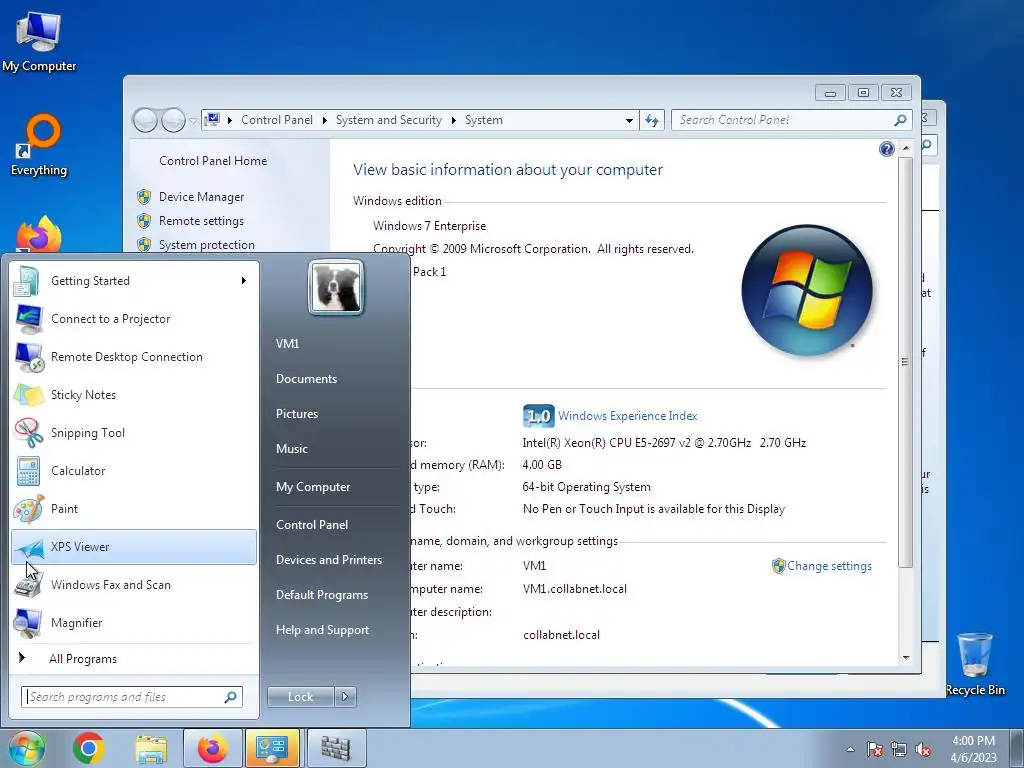Open Default Programs from Start menu
Screen dimensions: 1024x768
pyautogui.click(x=322, y=596)
